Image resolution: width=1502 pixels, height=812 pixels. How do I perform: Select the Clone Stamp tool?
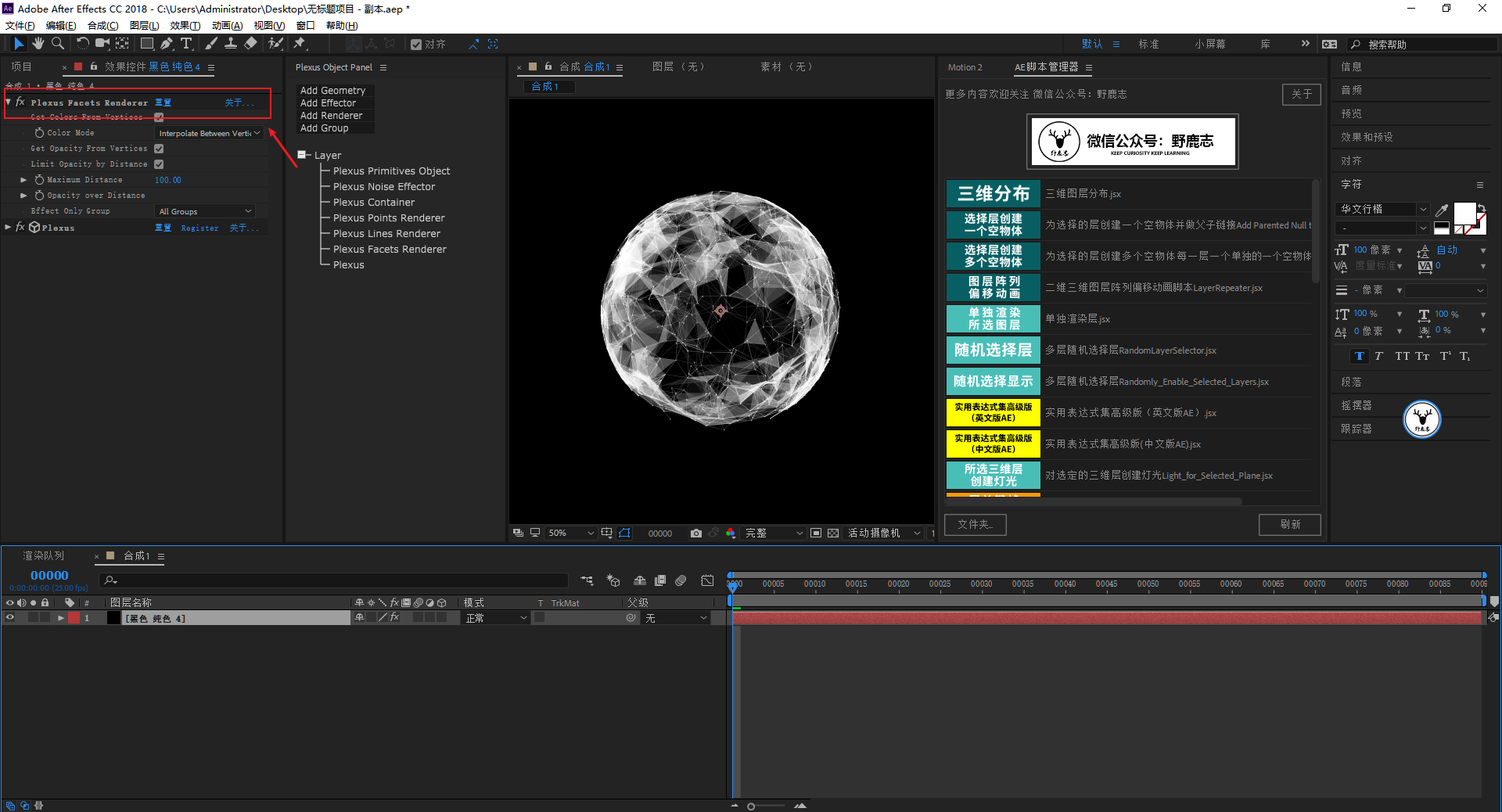coord(231,44)
